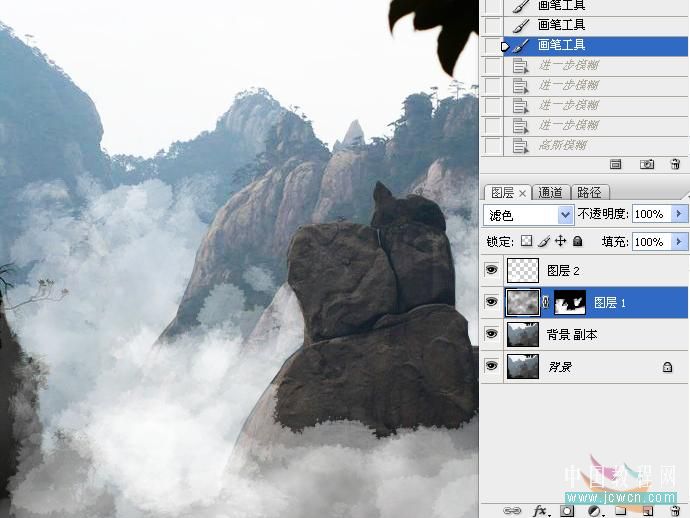
Task: Create a new layer
Action: pos(647,511)
